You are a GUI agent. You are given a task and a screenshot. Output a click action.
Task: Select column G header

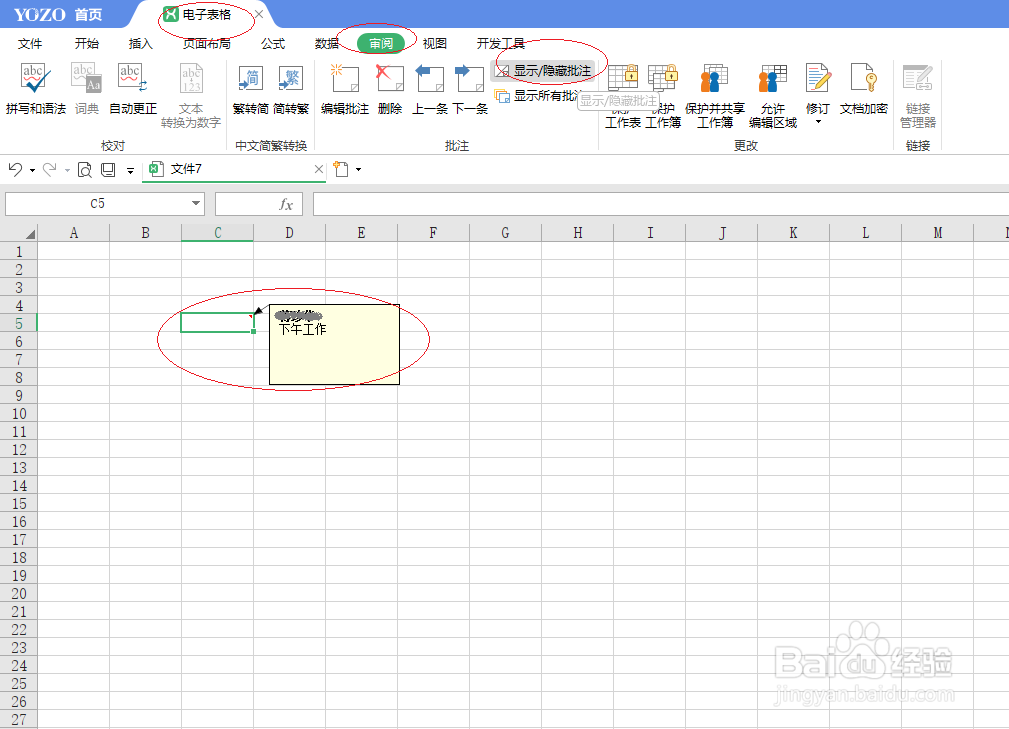[x=505, y=232]
